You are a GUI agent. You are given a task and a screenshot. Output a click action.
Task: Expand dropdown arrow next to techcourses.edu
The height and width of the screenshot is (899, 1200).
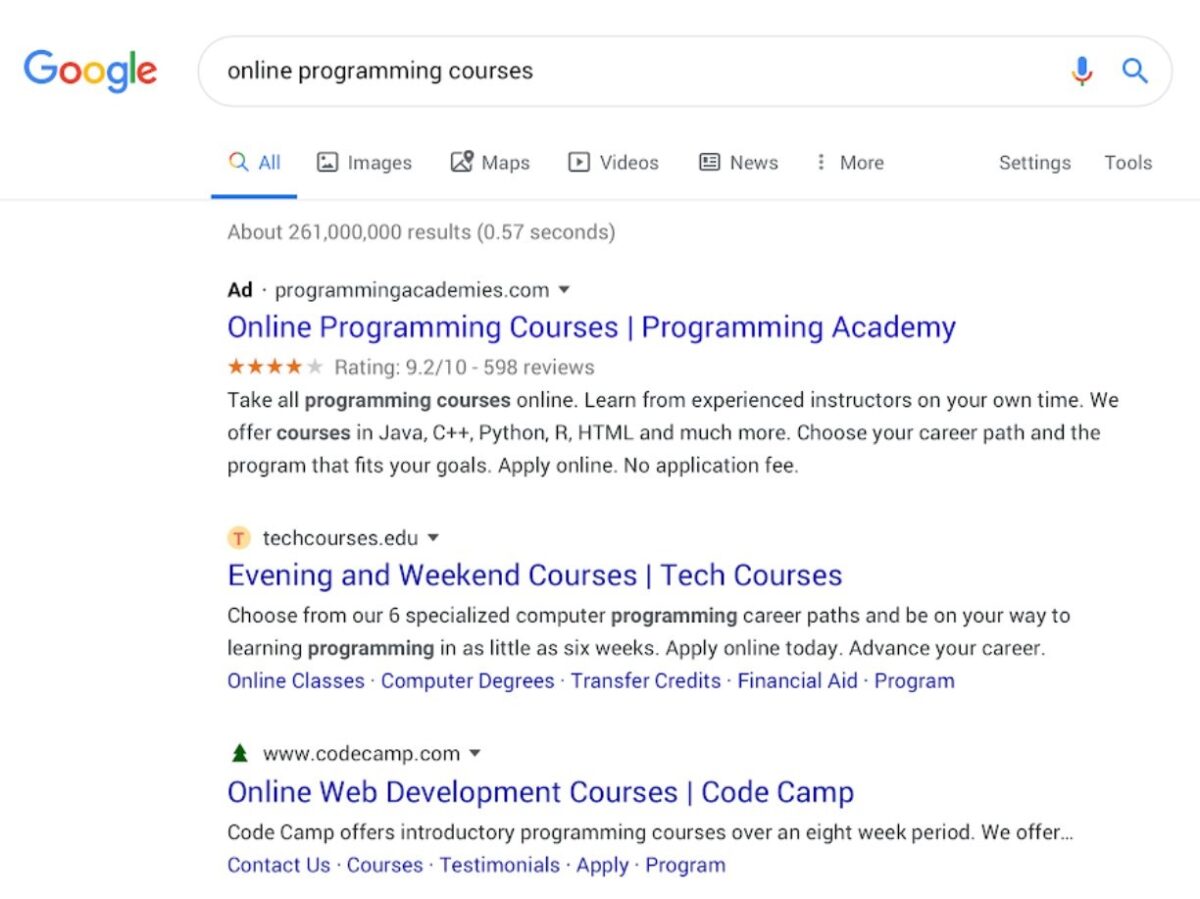433,538
